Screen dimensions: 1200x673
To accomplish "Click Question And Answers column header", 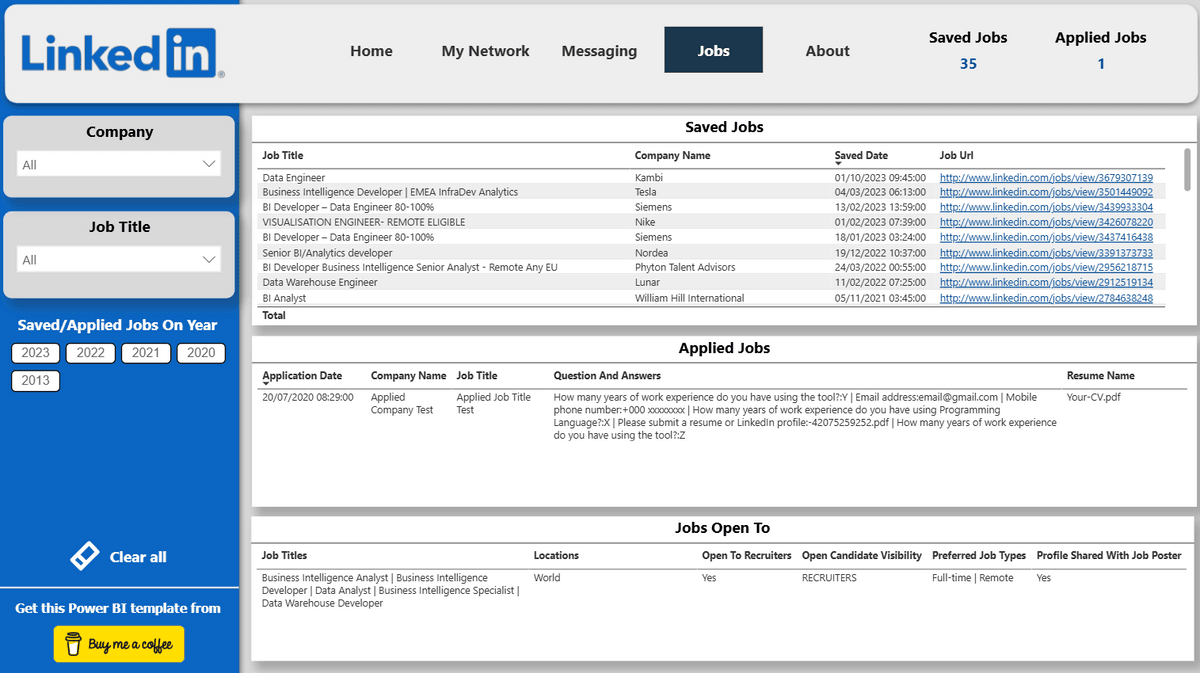I will pyautogui.click(x=607, y=376).
